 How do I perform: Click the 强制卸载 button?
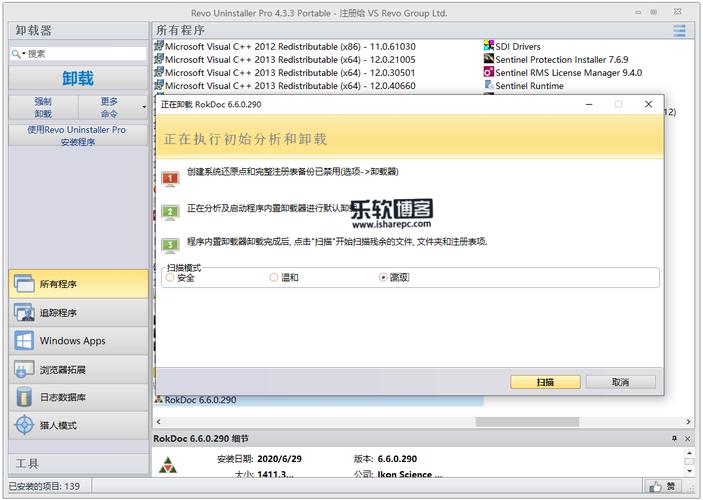(x=43, y=107)
